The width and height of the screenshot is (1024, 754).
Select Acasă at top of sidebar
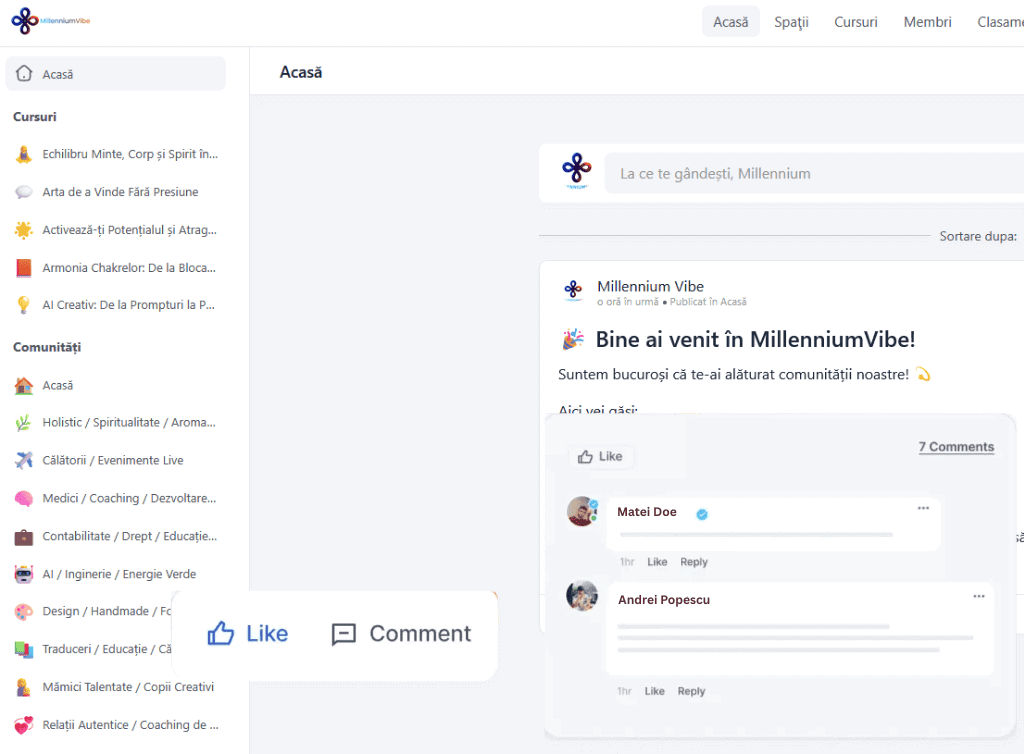coord(115,74)
